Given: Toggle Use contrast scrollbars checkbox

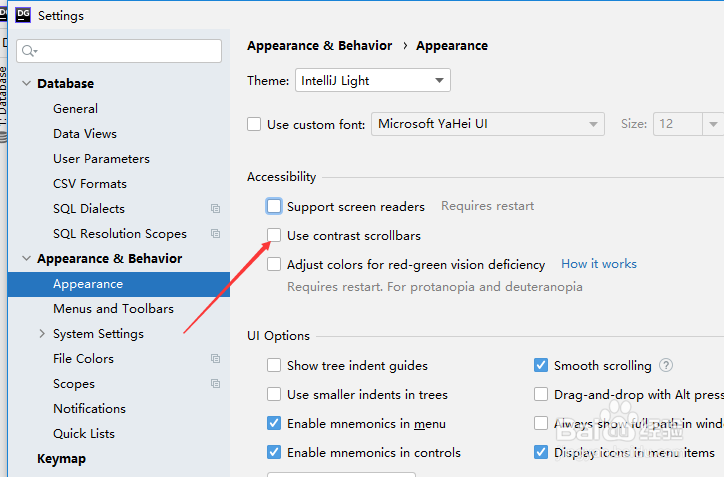Looking at the screenshot, I should tap(274, 235).
